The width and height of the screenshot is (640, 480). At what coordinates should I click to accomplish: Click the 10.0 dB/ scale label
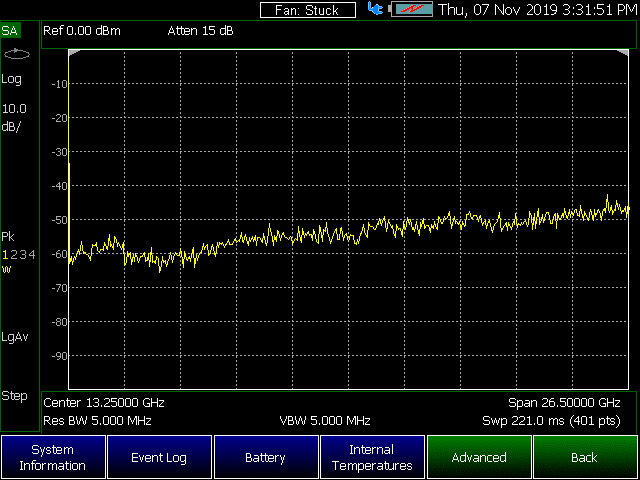[14, 118]
